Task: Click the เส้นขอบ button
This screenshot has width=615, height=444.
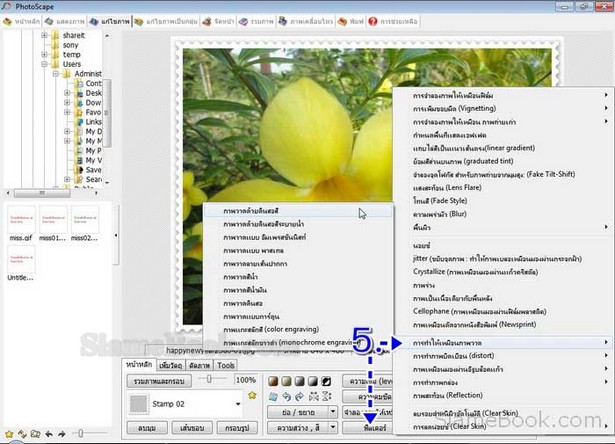Action: [192, 428]
